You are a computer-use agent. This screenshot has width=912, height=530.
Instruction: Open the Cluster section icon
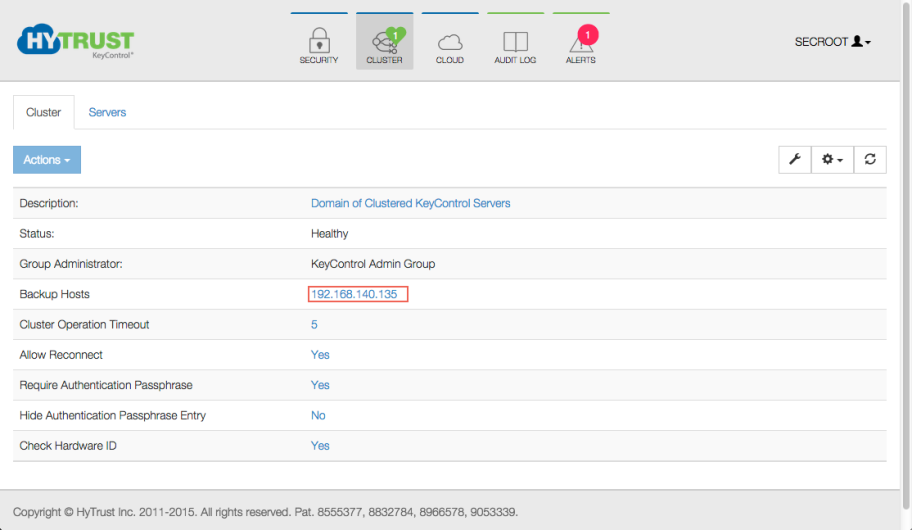point(384,41)
